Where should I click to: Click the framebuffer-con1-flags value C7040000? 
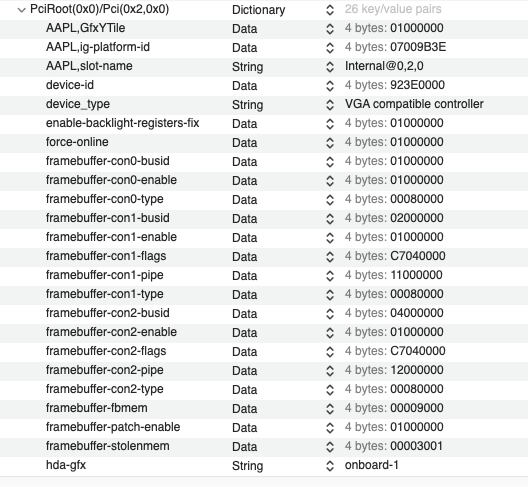(418, 256)
